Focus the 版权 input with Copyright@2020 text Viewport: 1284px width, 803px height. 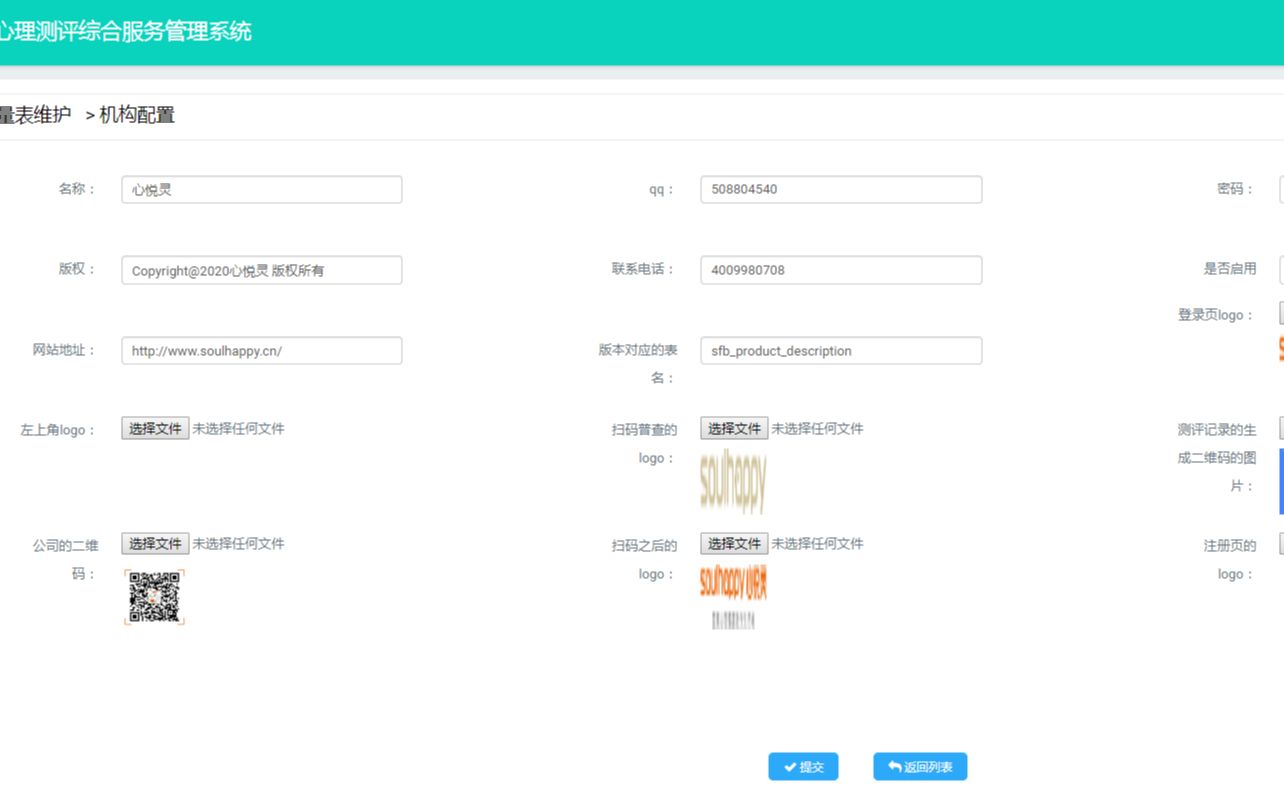262,270
